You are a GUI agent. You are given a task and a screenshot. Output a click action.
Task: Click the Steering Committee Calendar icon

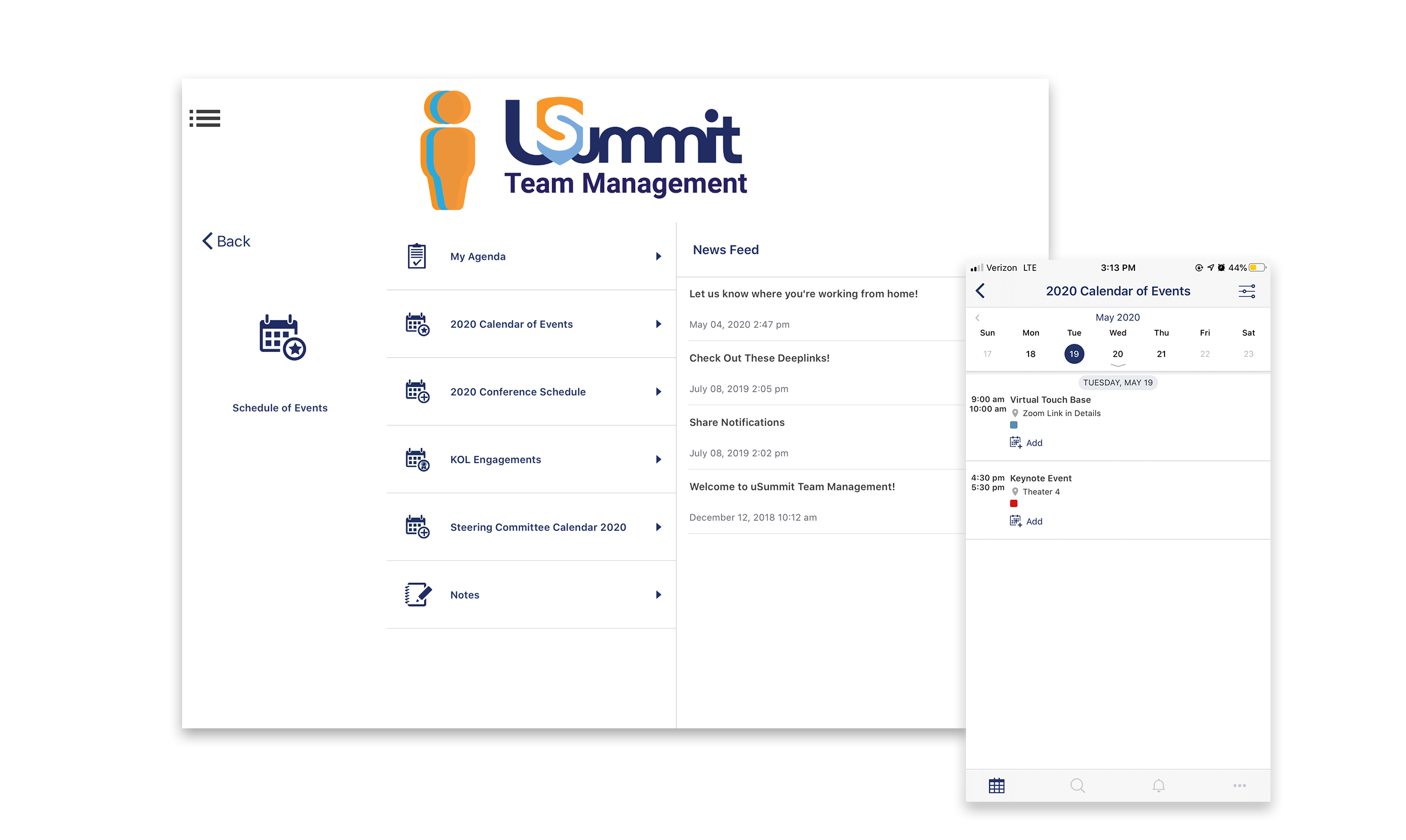click(x=417, y=526)
